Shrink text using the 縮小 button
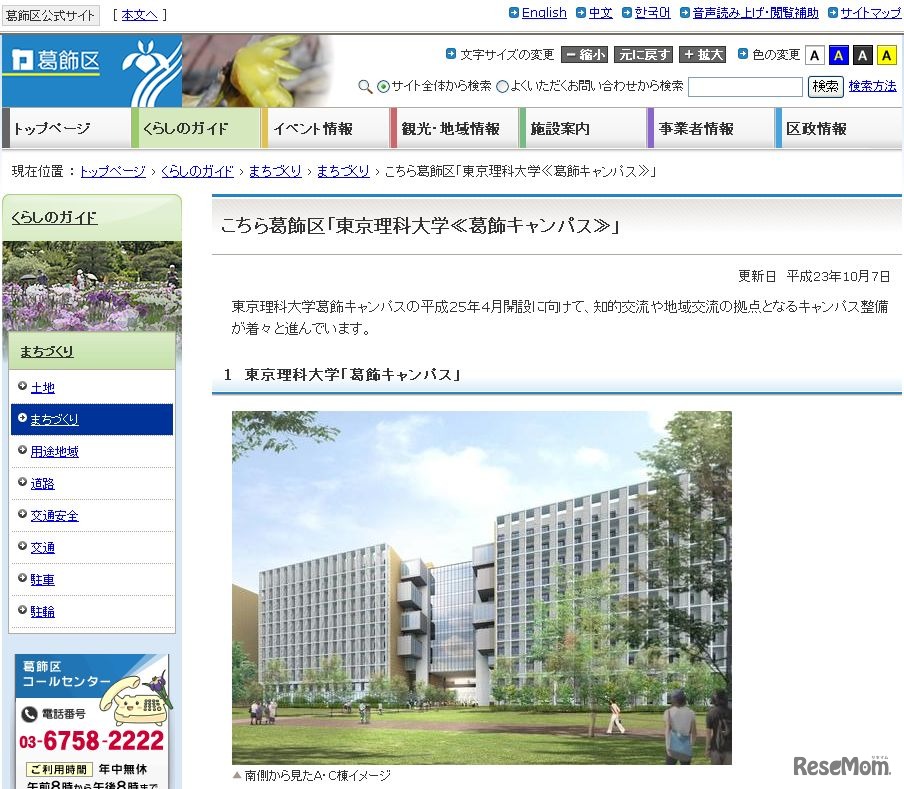Image resolution: width=904 pixels, height=789 pixels. click(x=585, y=55)
